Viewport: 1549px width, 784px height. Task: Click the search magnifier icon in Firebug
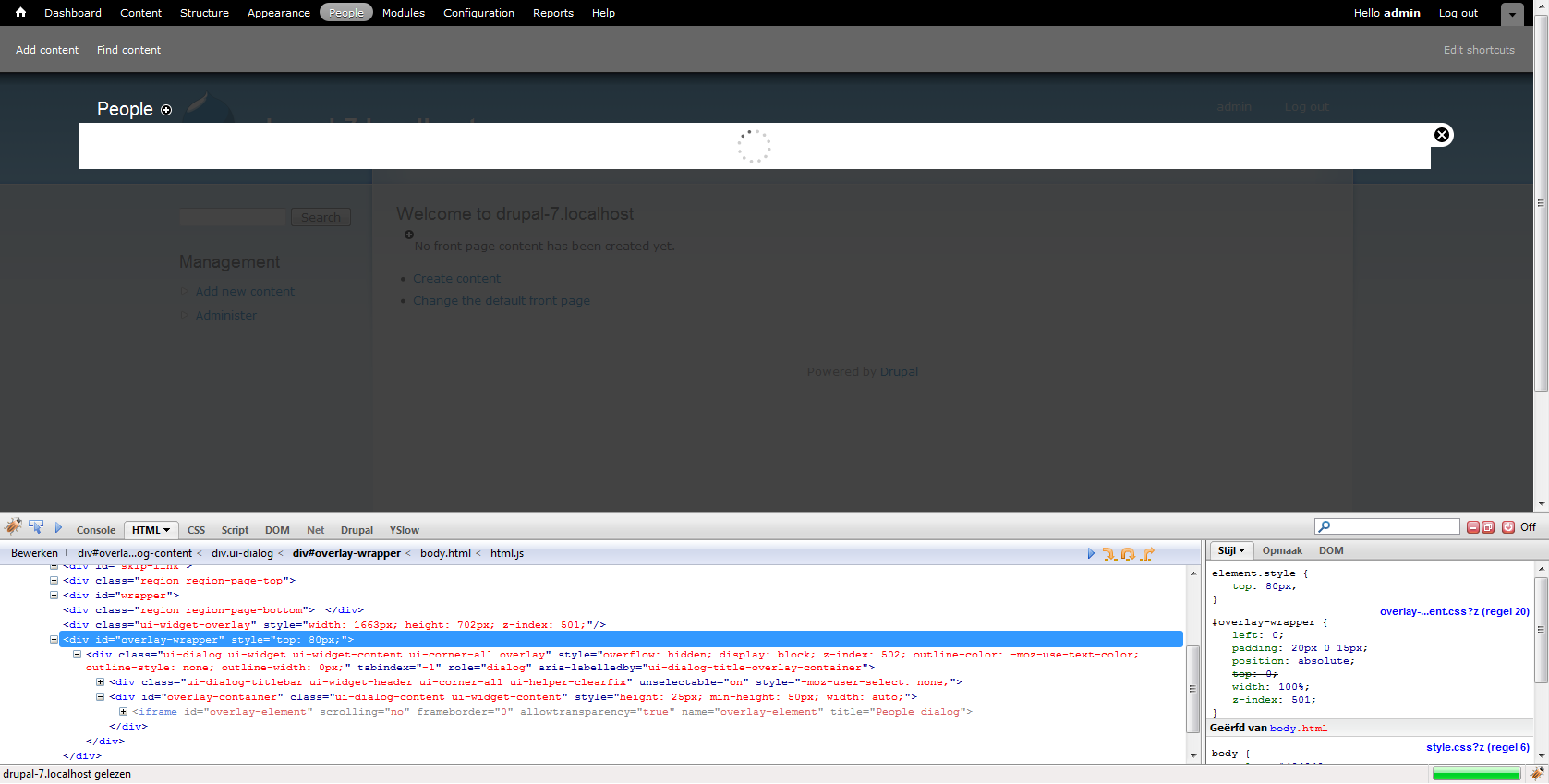[x=1325, y=527]
